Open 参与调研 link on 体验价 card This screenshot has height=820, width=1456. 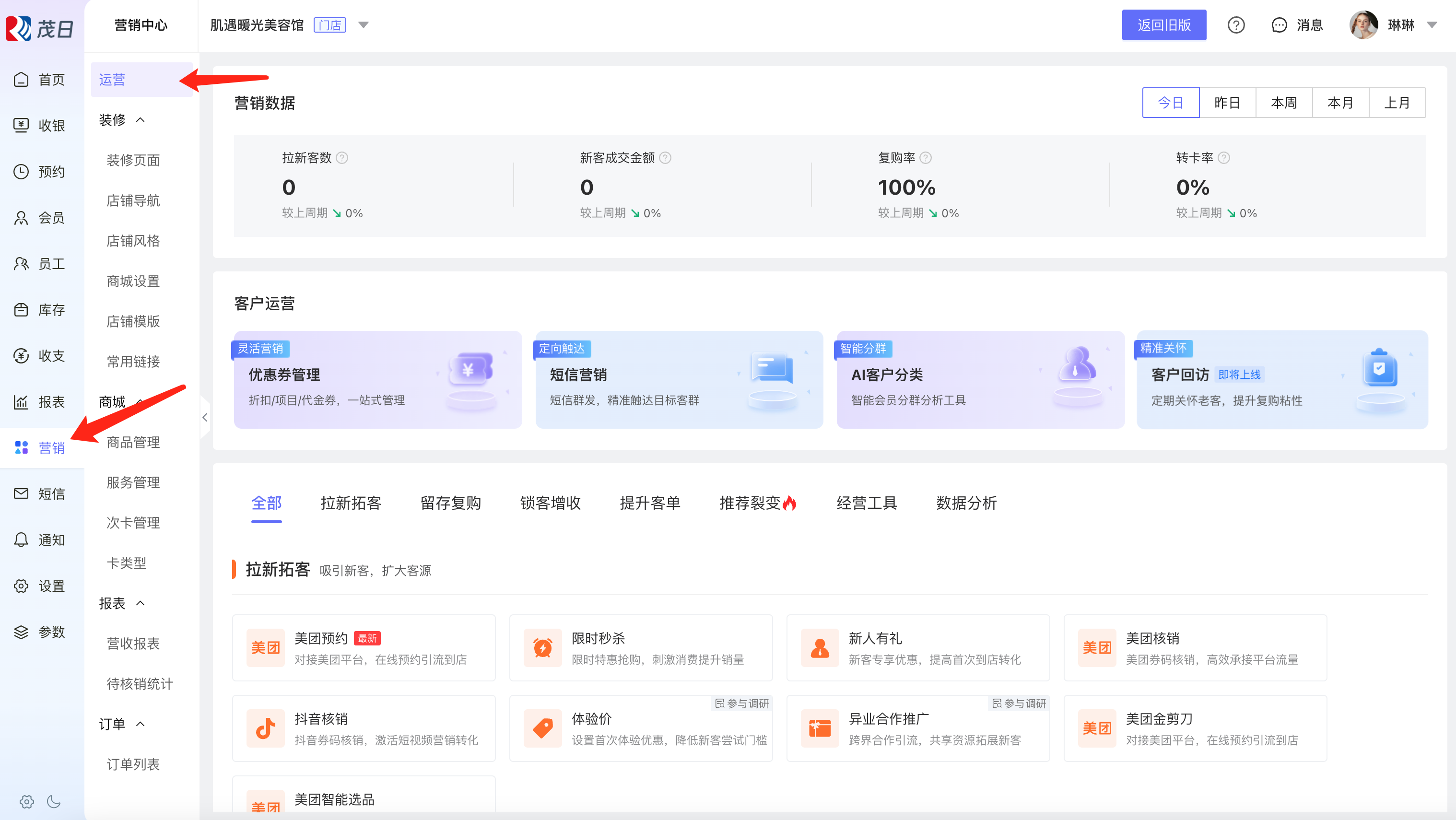(741, 703)
